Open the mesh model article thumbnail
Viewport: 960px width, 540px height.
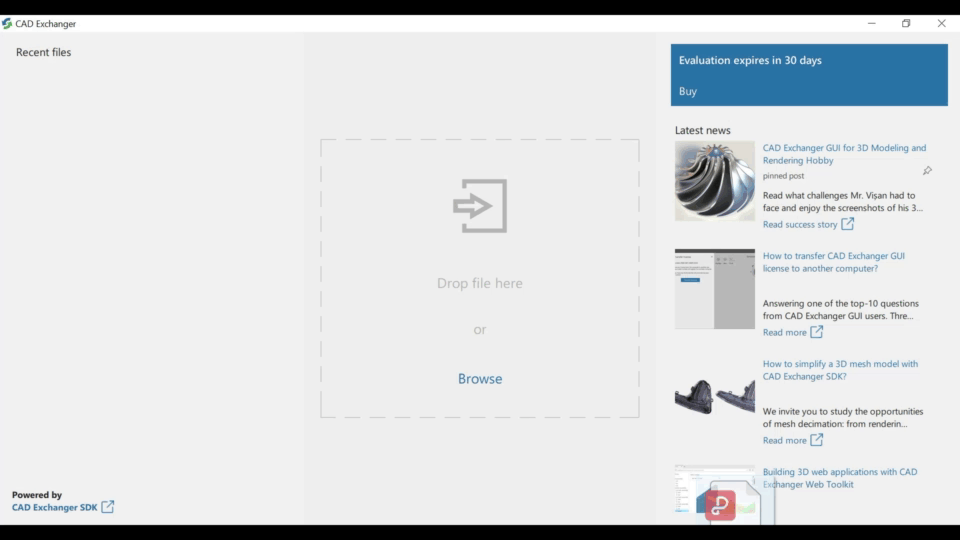(714, 397)
